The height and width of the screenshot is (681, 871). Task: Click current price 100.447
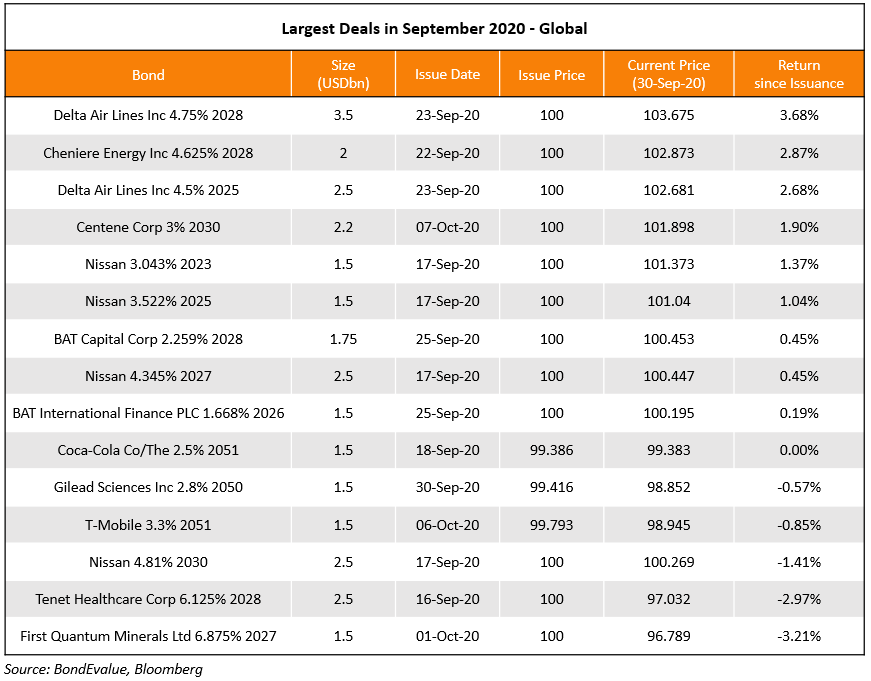coord(669,376)
